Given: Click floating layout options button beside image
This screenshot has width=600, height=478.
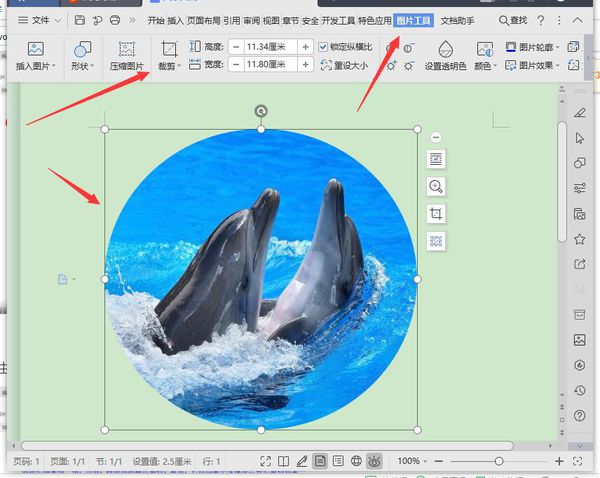Looking at the screenshot, I should click(436, 159).
